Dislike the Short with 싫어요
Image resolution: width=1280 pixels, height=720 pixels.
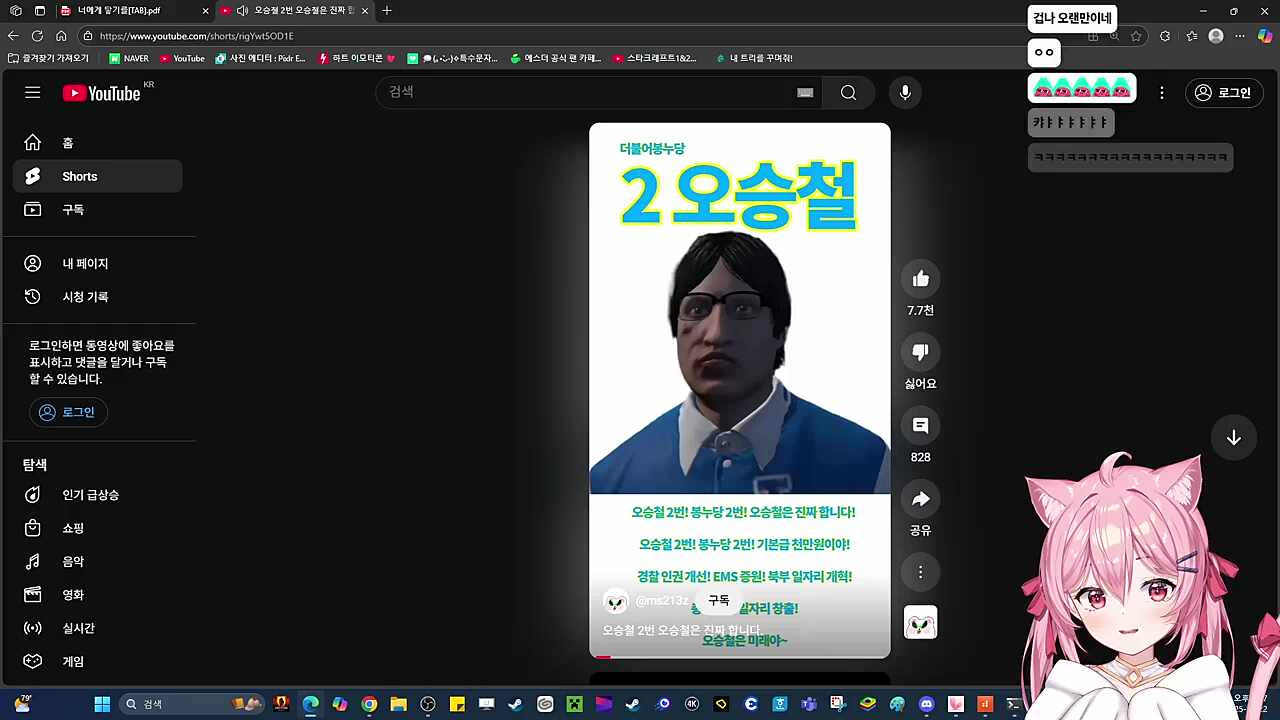point(921,352)
